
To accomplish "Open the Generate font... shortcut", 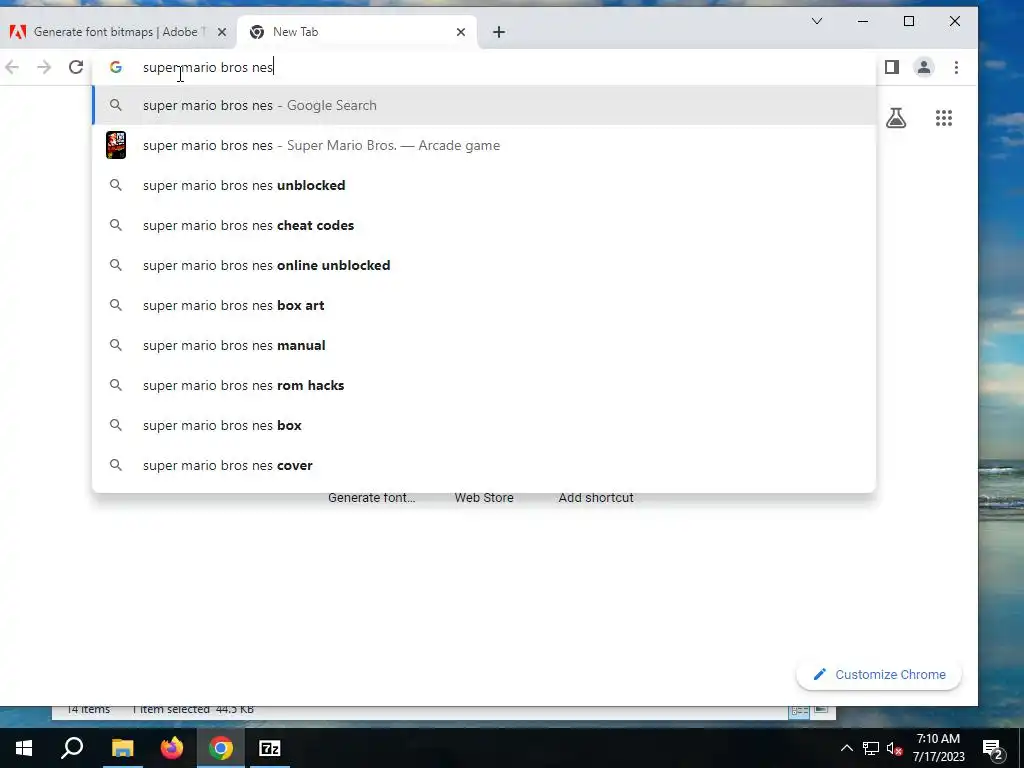I will point(372,498).
